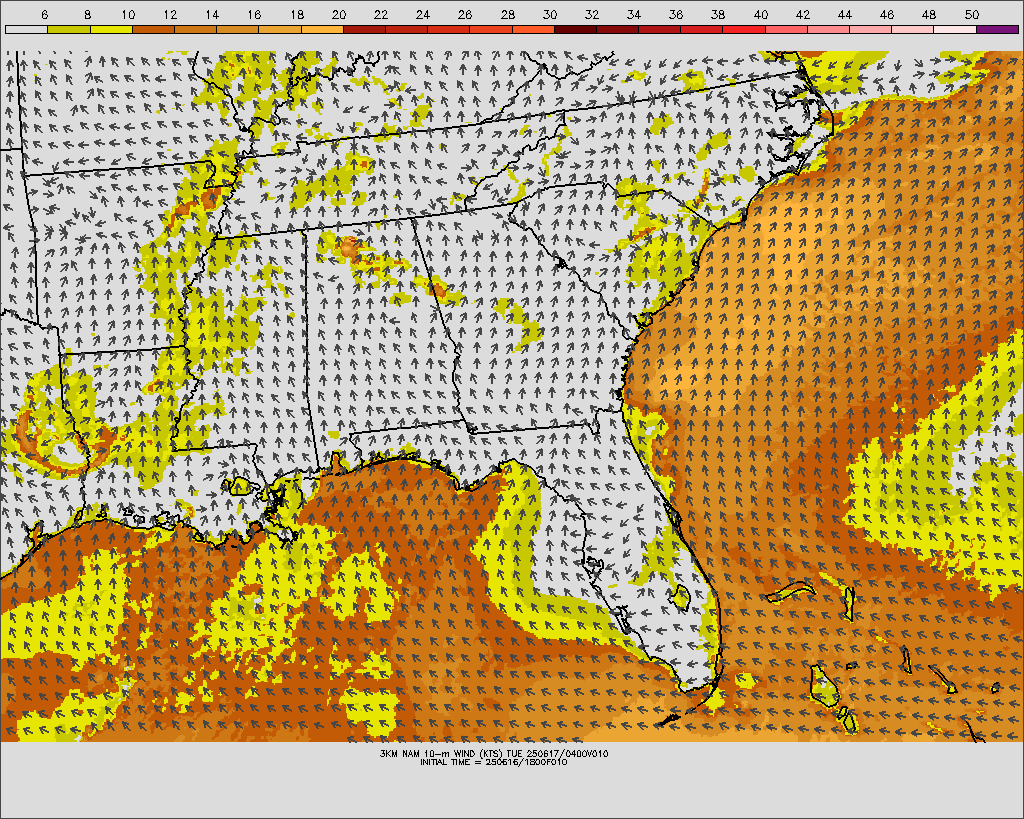This screenshot has height=819, width=1024.
Task: Click the legend label "22"
Action: (x=381, y=14)
